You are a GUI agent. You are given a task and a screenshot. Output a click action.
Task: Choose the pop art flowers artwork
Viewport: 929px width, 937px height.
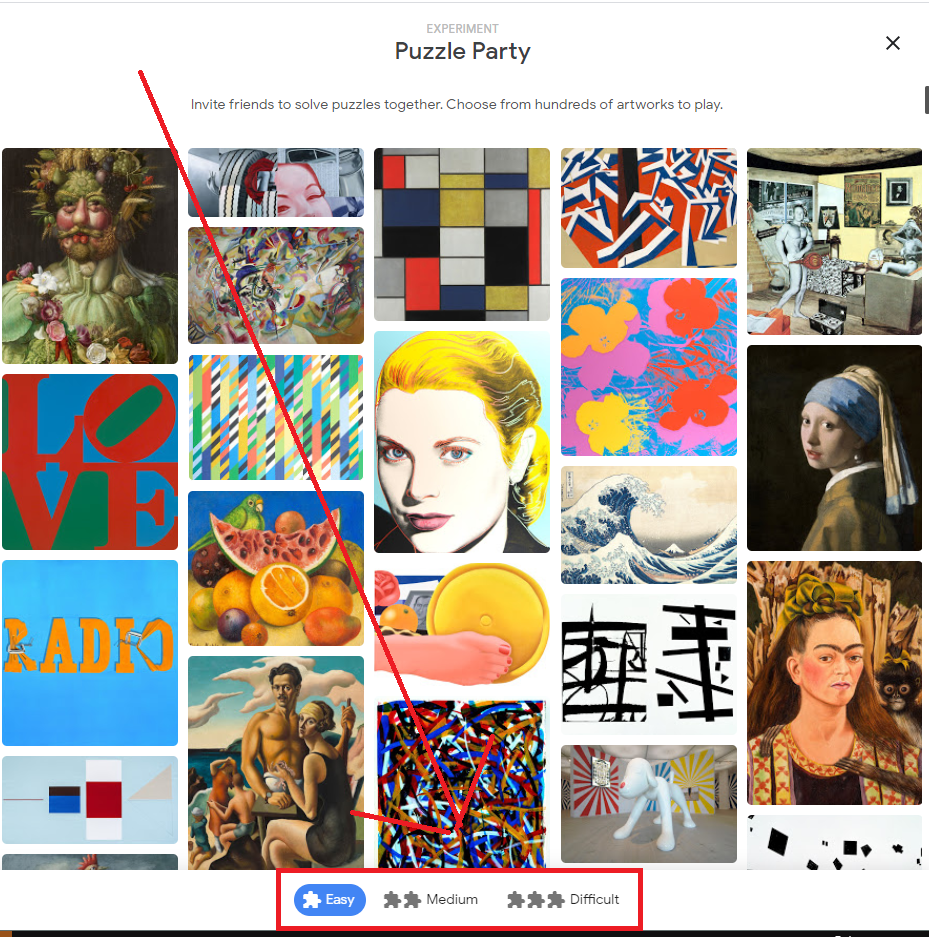point(649,367)
